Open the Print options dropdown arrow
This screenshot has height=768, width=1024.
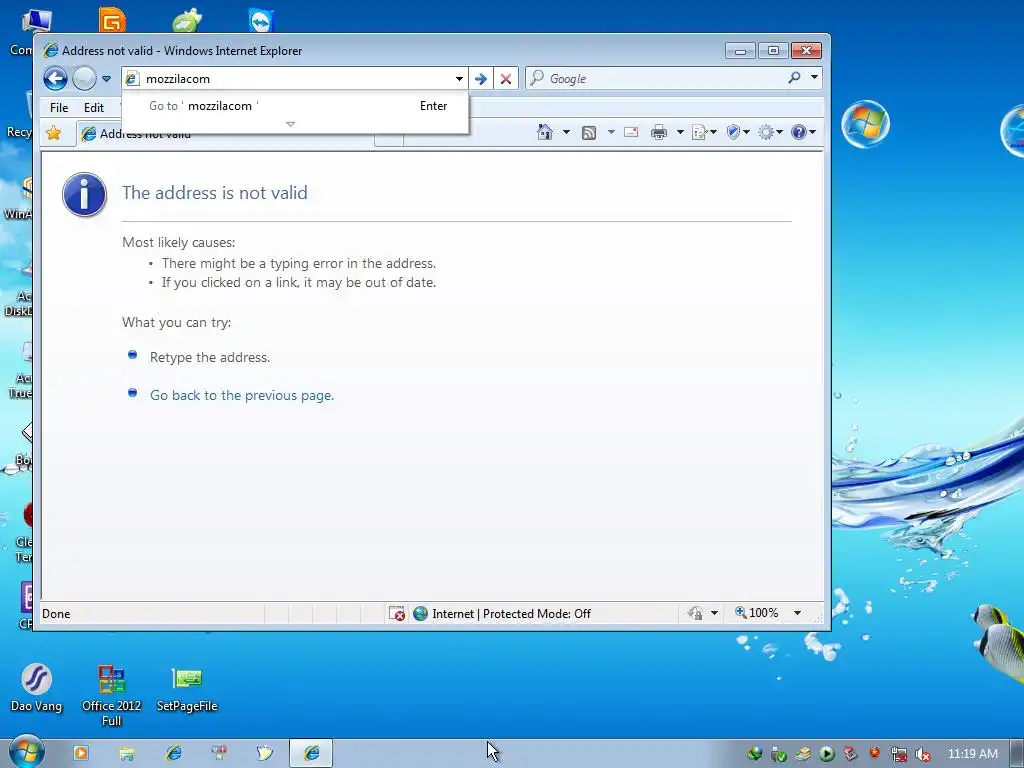pyautogui.click(x=680, y=133)
